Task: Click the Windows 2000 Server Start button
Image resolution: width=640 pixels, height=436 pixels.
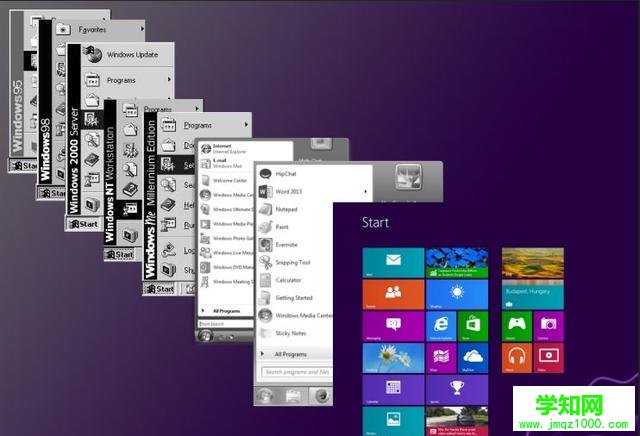Action: pyautogui.click(x=83, y=224)
